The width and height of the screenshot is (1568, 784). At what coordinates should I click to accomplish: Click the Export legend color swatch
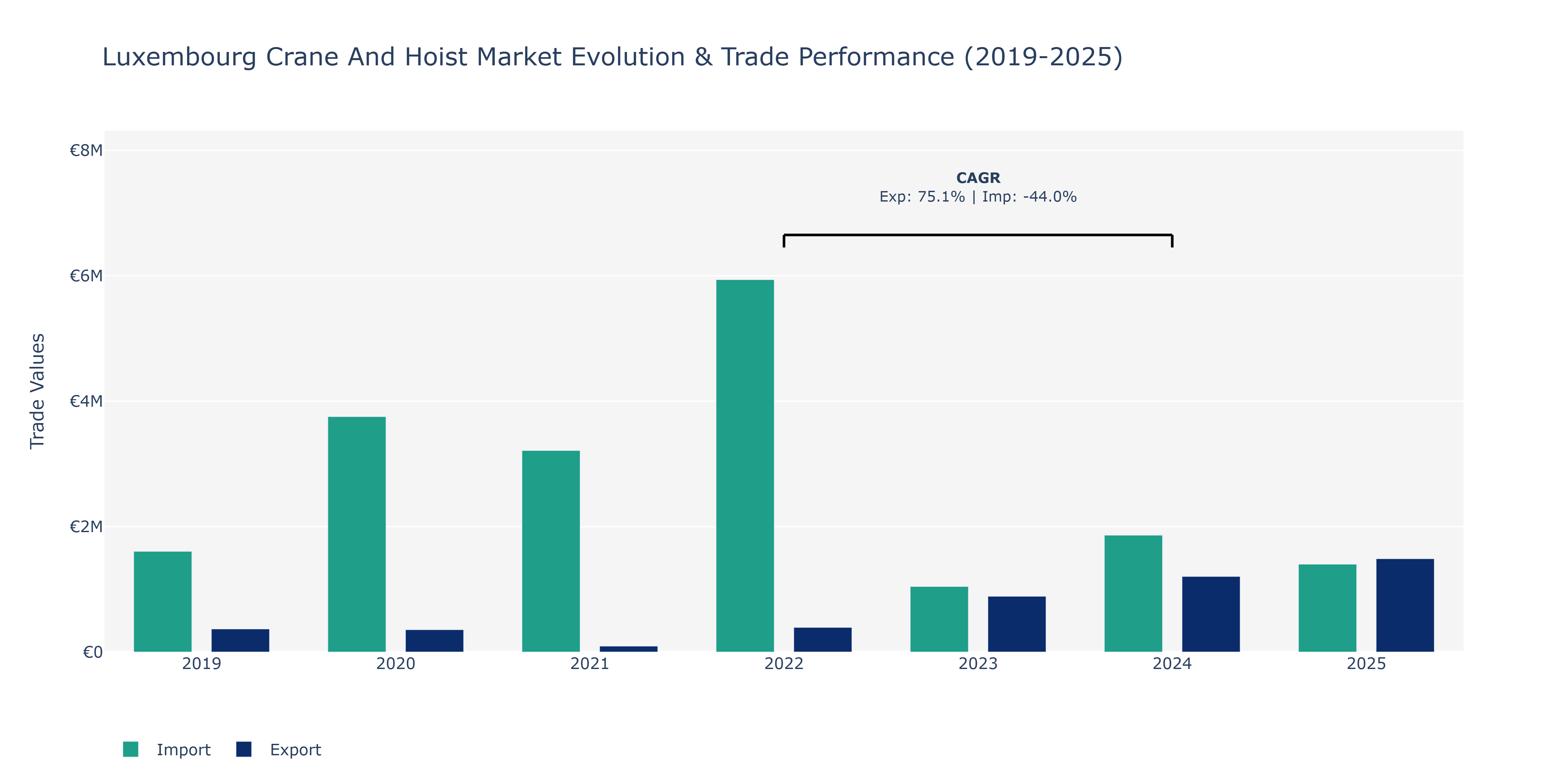tap(243, 749)
